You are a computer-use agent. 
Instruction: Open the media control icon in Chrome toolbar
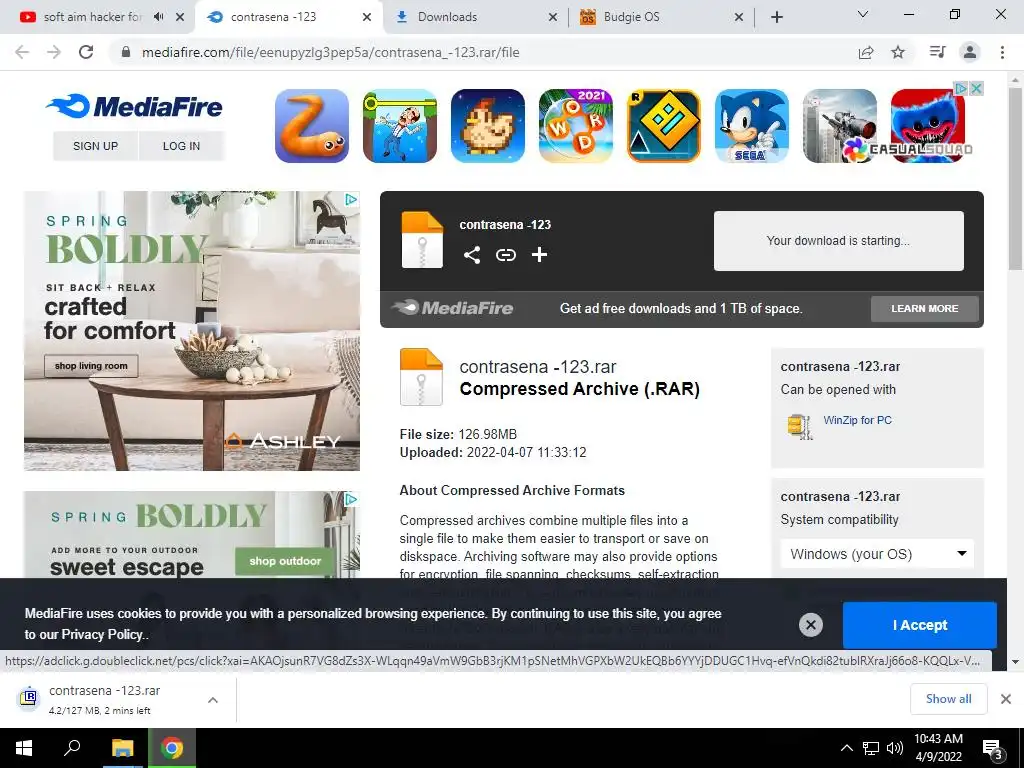[937, 52]
